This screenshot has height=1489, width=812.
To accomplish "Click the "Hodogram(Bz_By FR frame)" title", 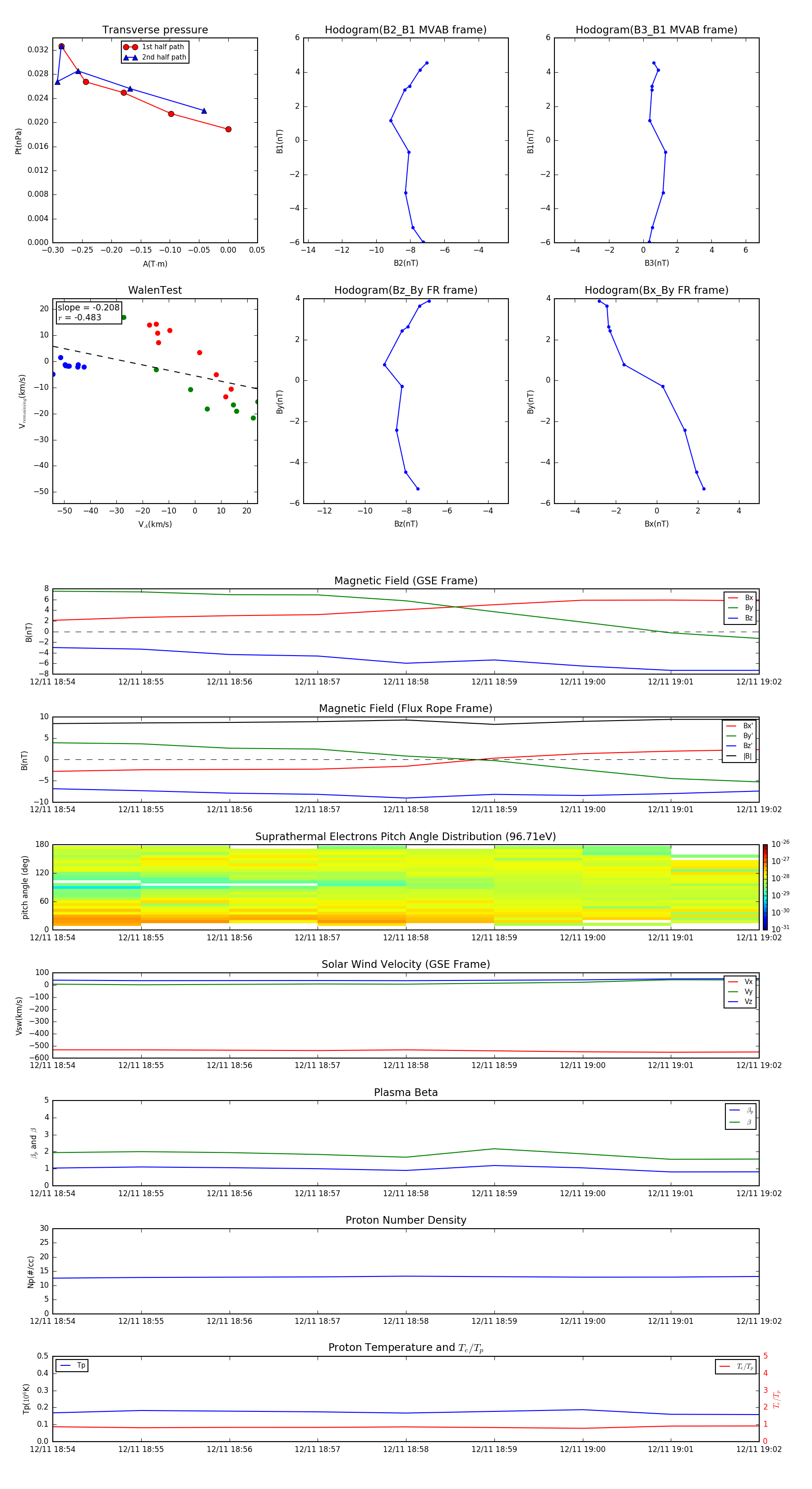I will [406, 290].
